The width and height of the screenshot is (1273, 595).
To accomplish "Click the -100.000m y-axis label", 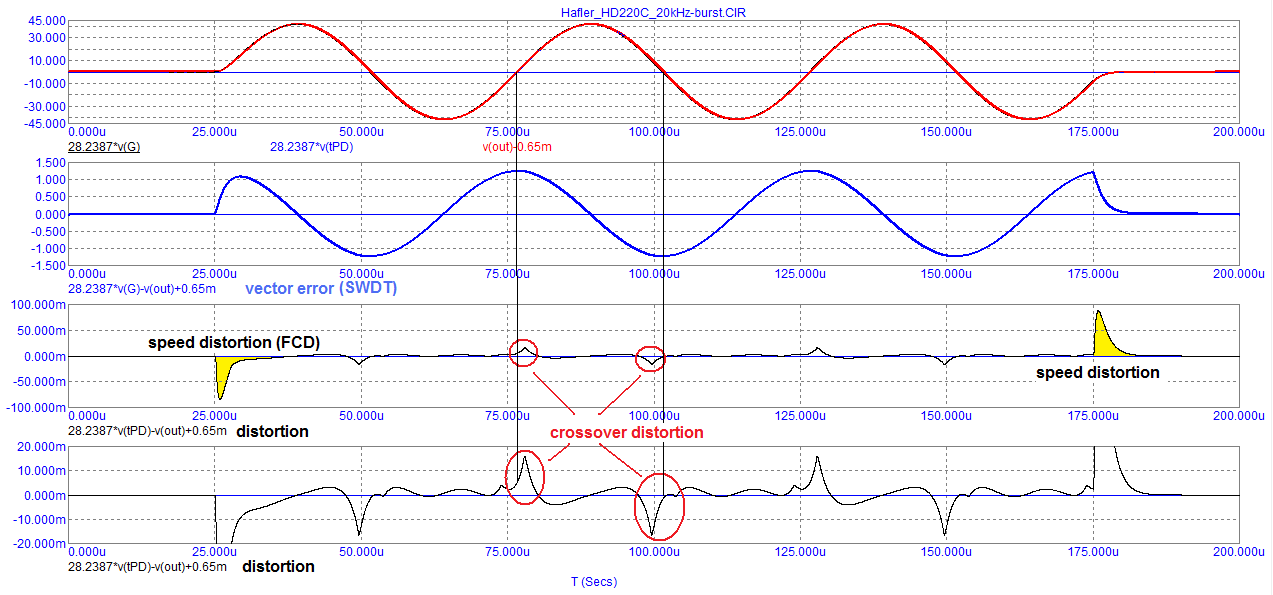I will point(38,408).
